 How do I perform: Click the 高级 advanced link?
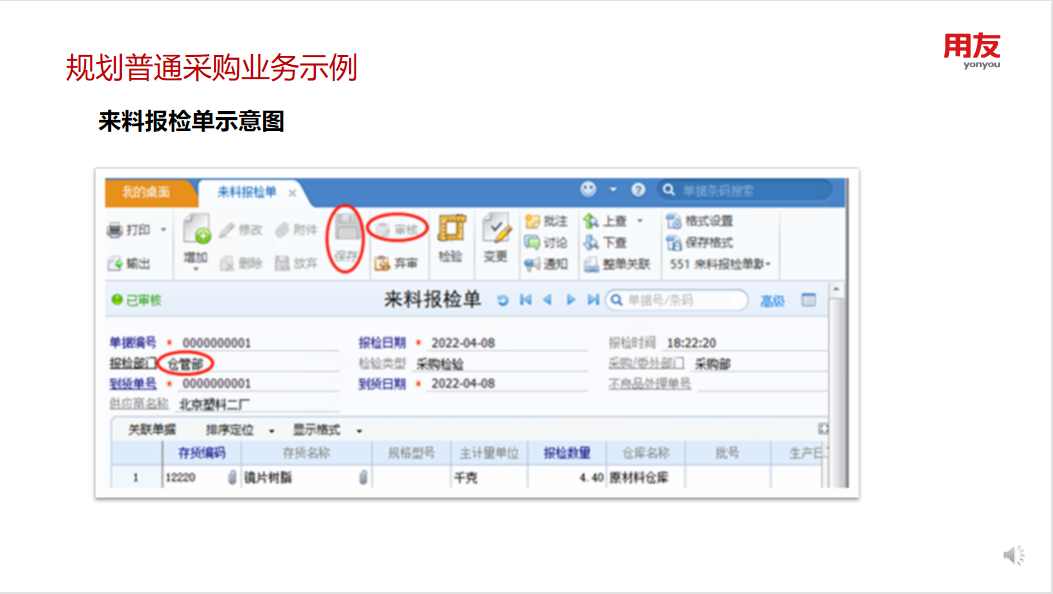[x=772, y=301]
